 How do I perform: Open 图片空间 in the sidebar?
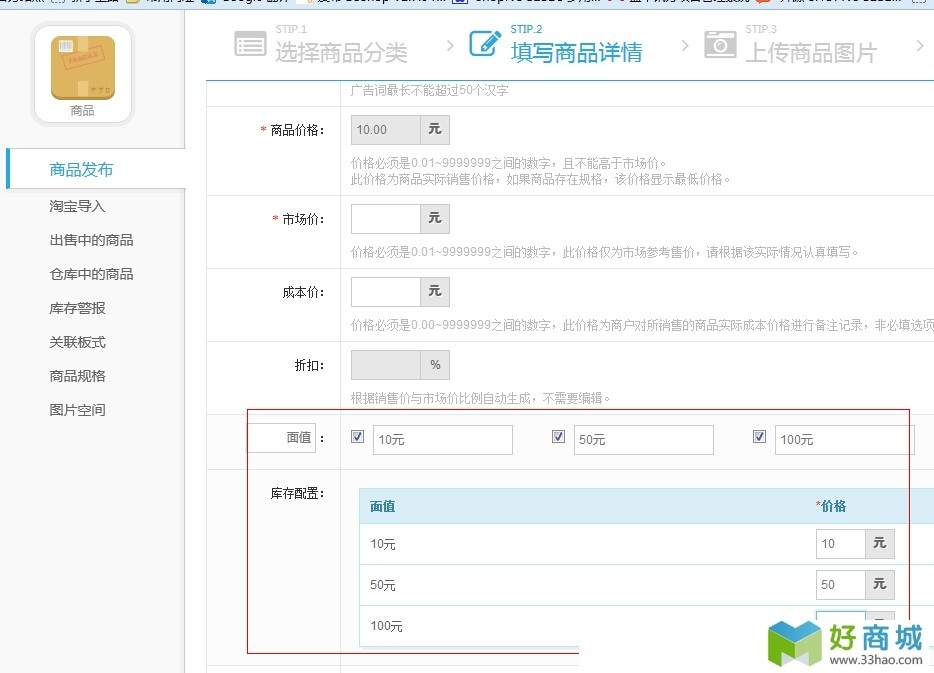point(77,410)
